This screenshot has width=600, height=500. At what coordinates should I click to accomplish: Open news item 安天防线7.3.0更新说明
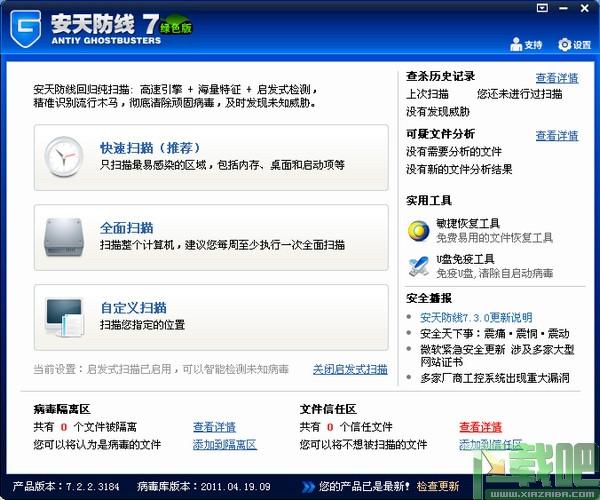point(476,317)
